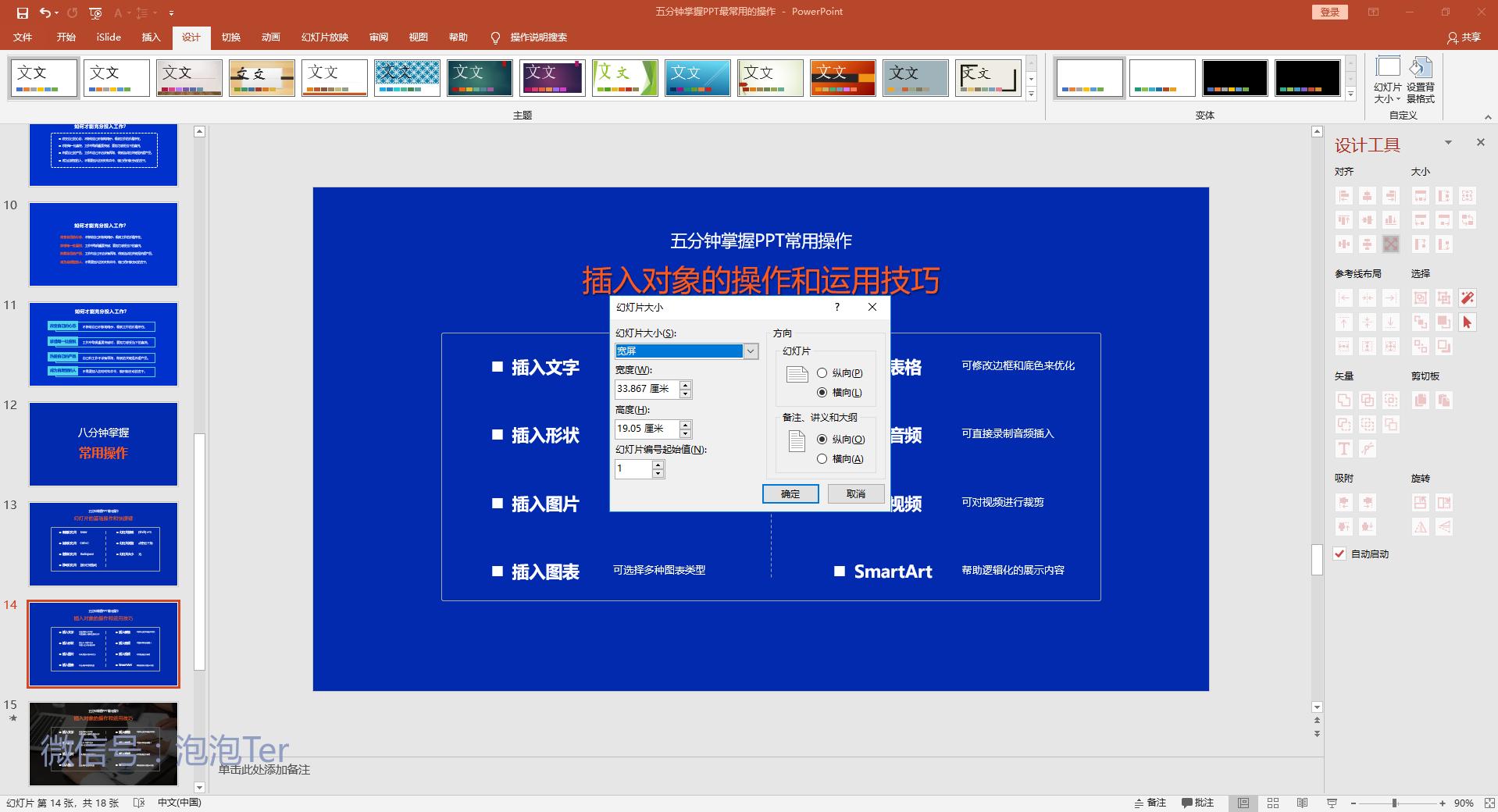This screenshot has width=1498, height=812.
Task: Expand the theme gallery's more arrow
Action: [1031, 94]
